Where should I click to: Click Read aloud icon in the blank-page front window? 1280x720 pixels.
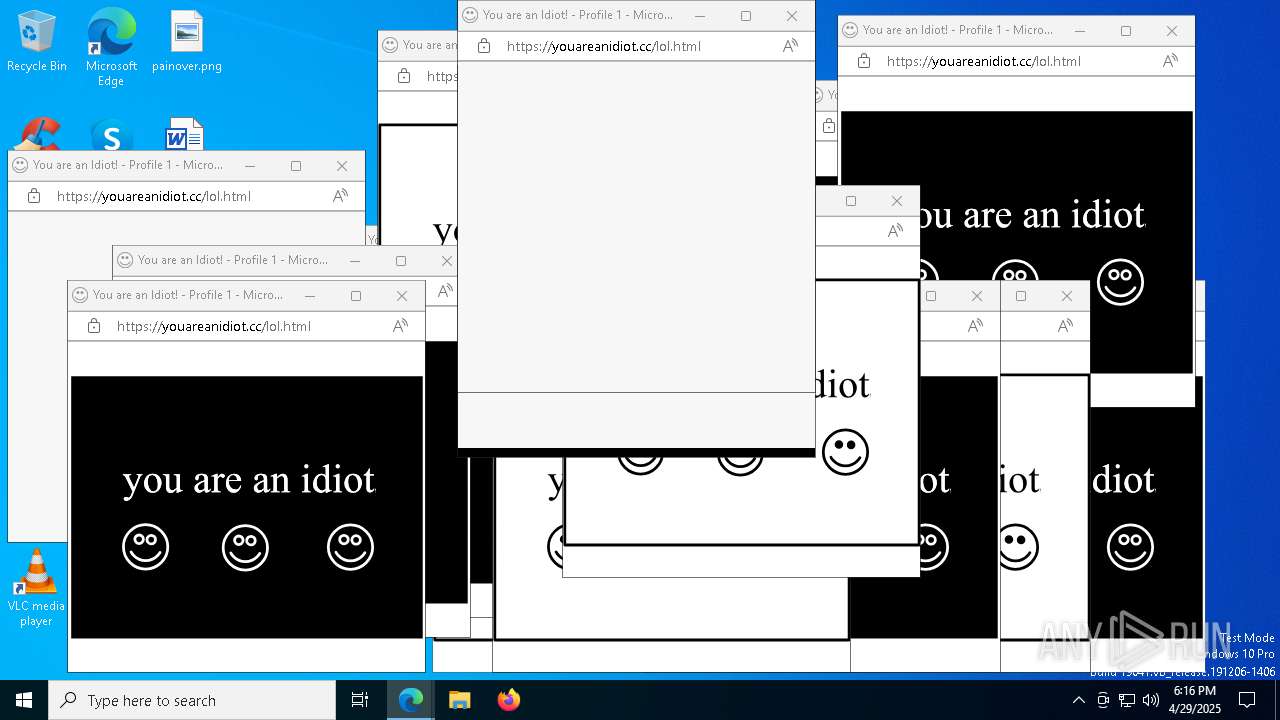click(790, 46)
